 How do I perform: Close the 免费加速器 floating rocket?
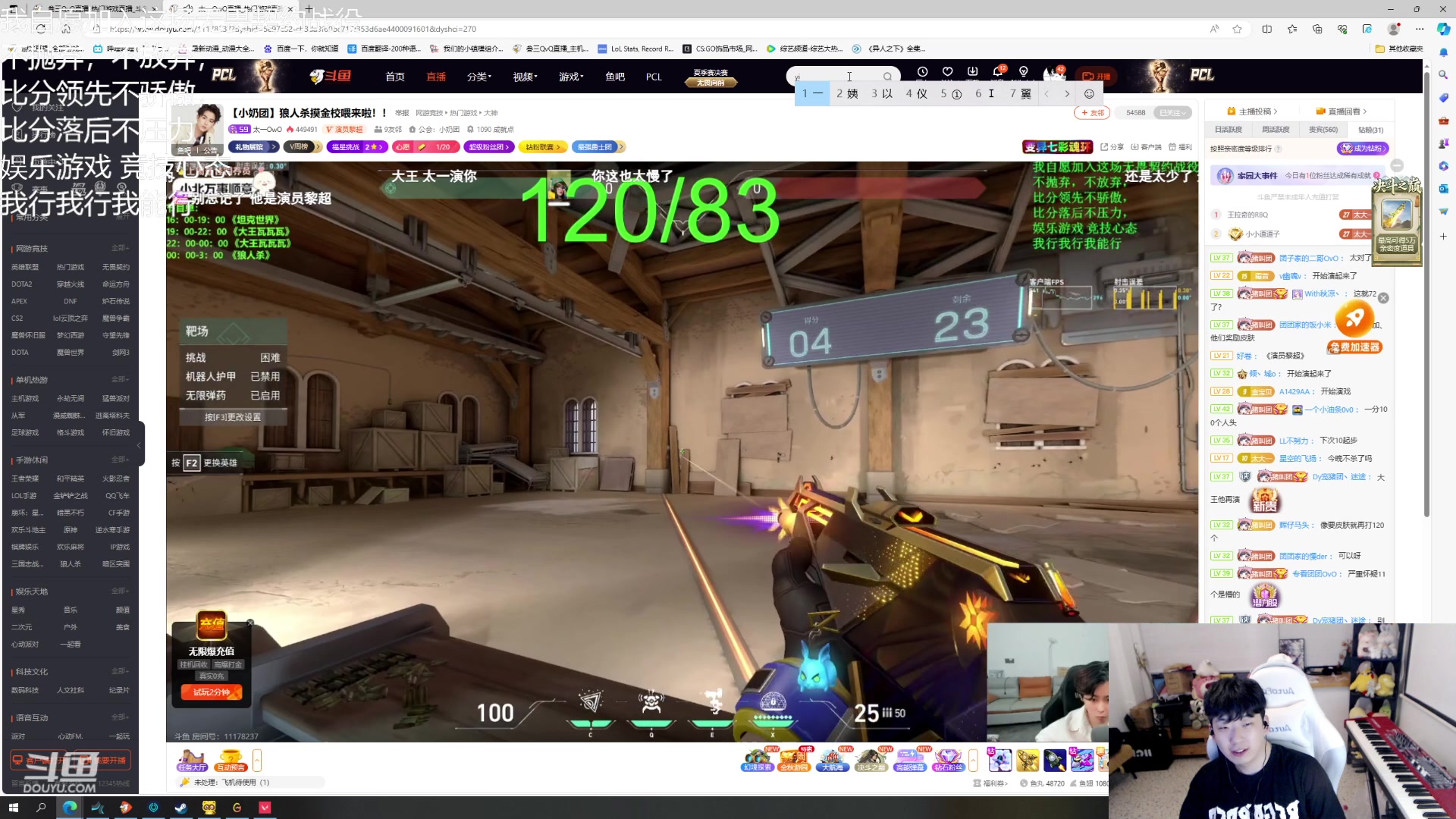(x=1383, y=298)
